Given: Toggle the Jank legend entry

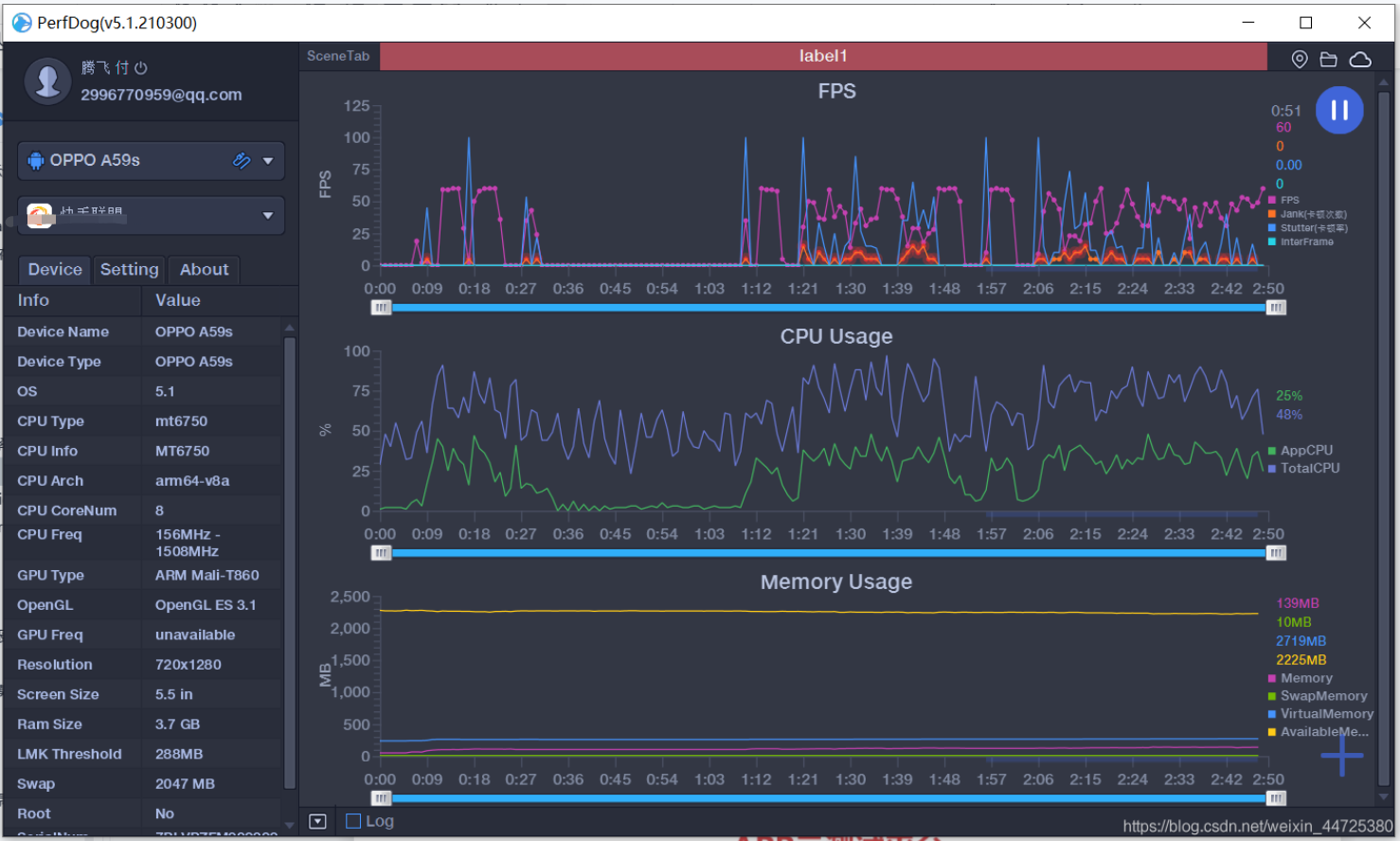Looking at the screenshot, I should [x=1307, y=214].
